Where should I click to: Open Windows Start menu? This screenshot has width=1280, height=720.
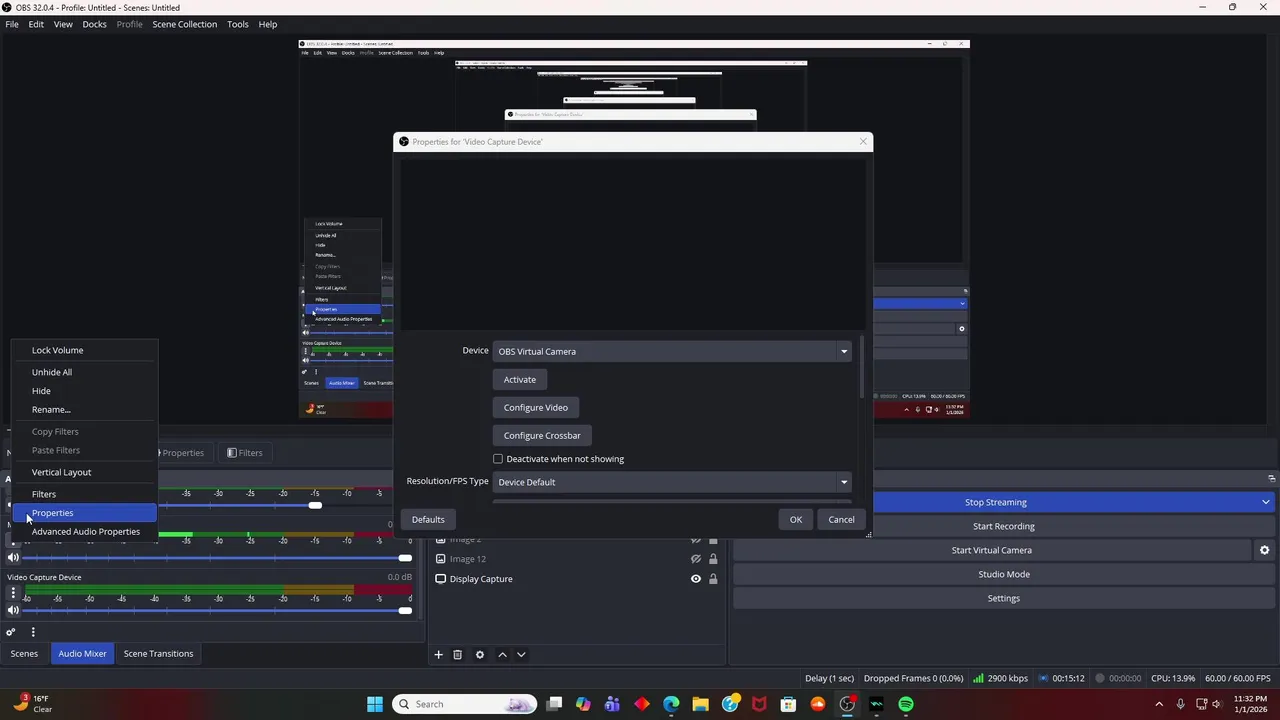tap(375, 704)
